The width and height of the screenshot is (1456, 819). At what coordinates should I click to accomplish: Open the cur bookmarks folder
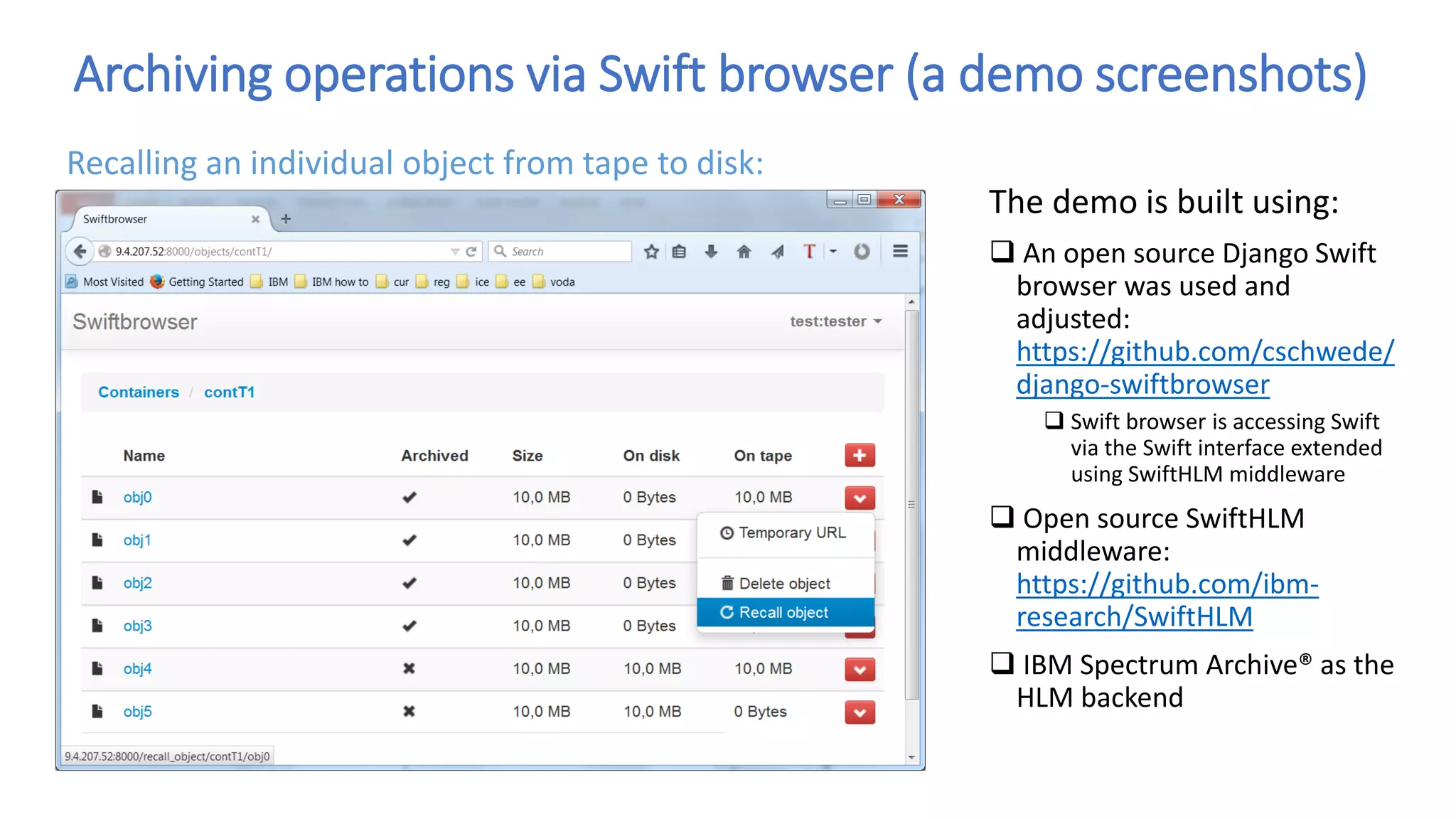click(392, 282)
